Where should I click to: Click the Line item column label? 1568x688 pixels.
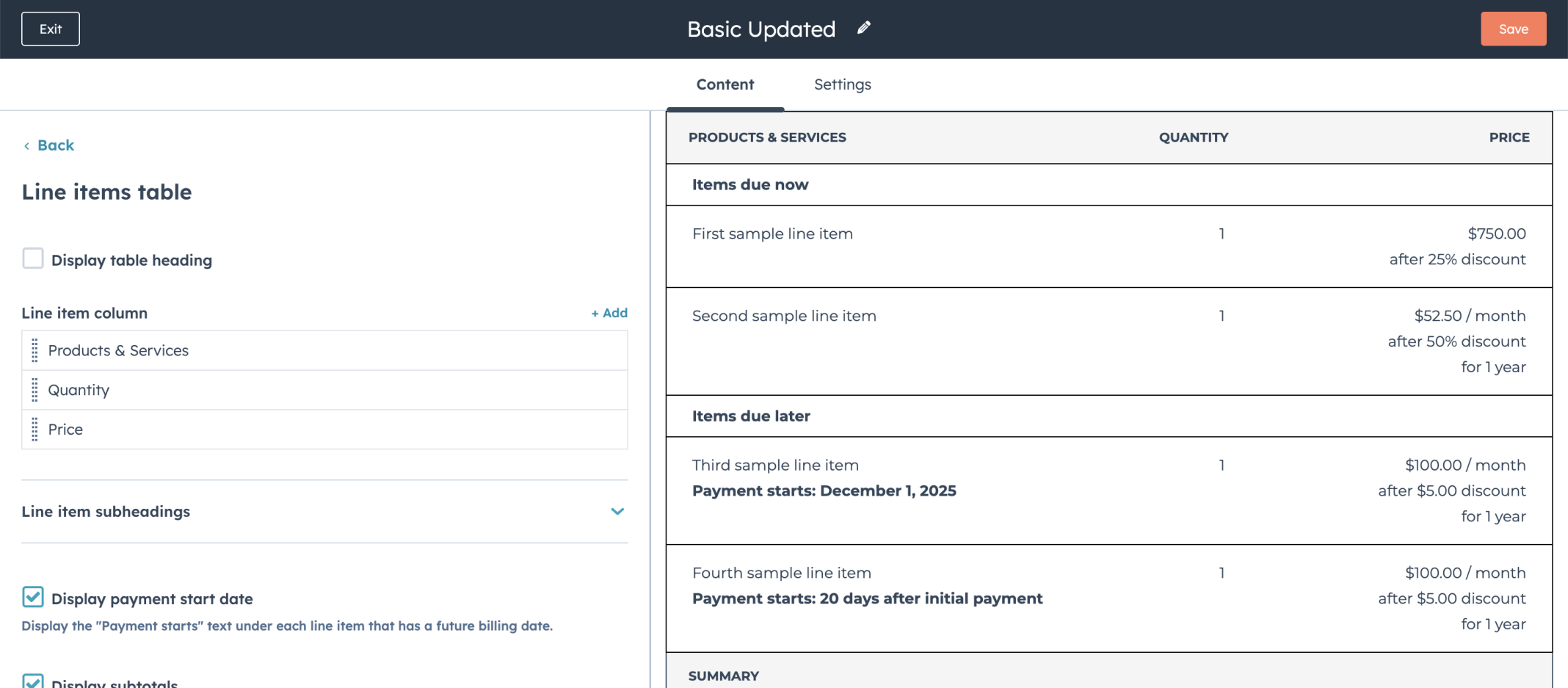[x=84, y=313]
